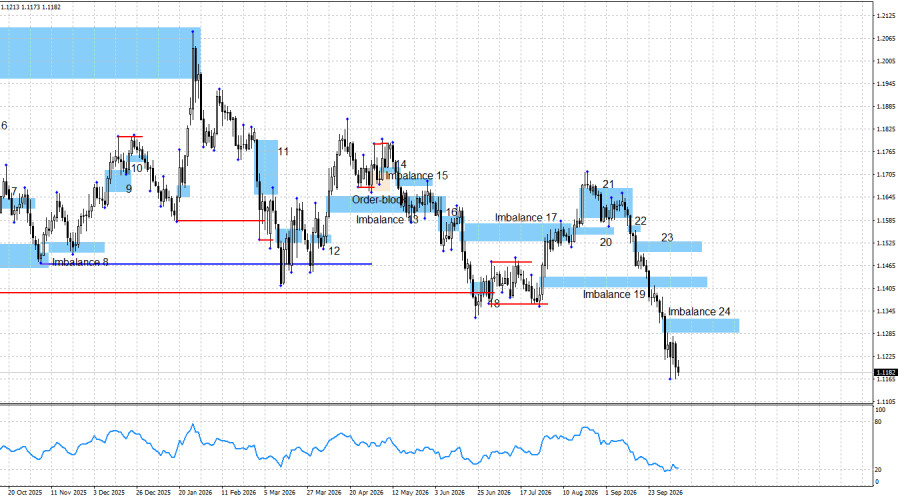This screenshot has width=900, height=500.
Task: Click the 'Order-block' label
Action: pyautogui.click(x=379, y=200)
